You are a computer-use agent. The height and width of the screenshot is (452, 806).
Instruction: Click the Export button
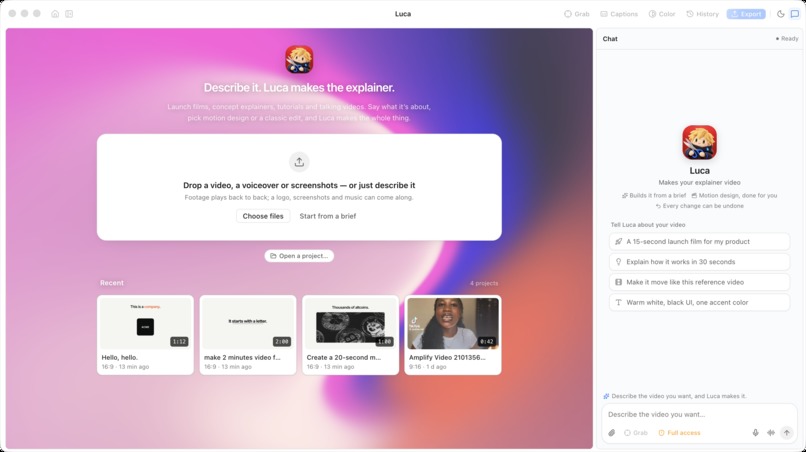[x=746, y=14]
